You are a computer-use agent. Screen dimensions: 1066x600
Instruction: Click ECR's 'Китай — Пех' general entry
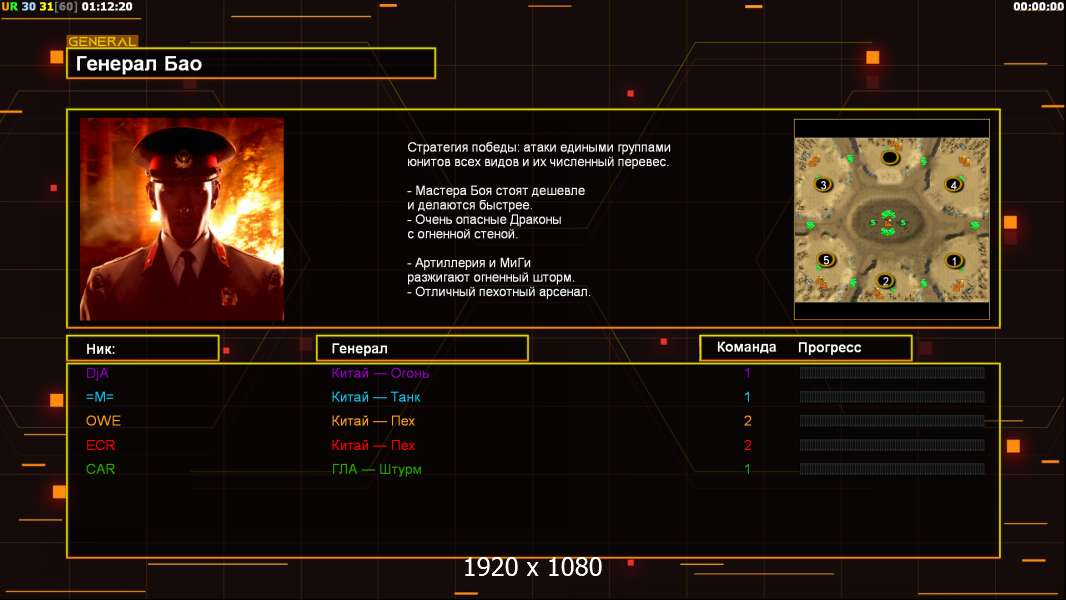click(x=373, y=445)
